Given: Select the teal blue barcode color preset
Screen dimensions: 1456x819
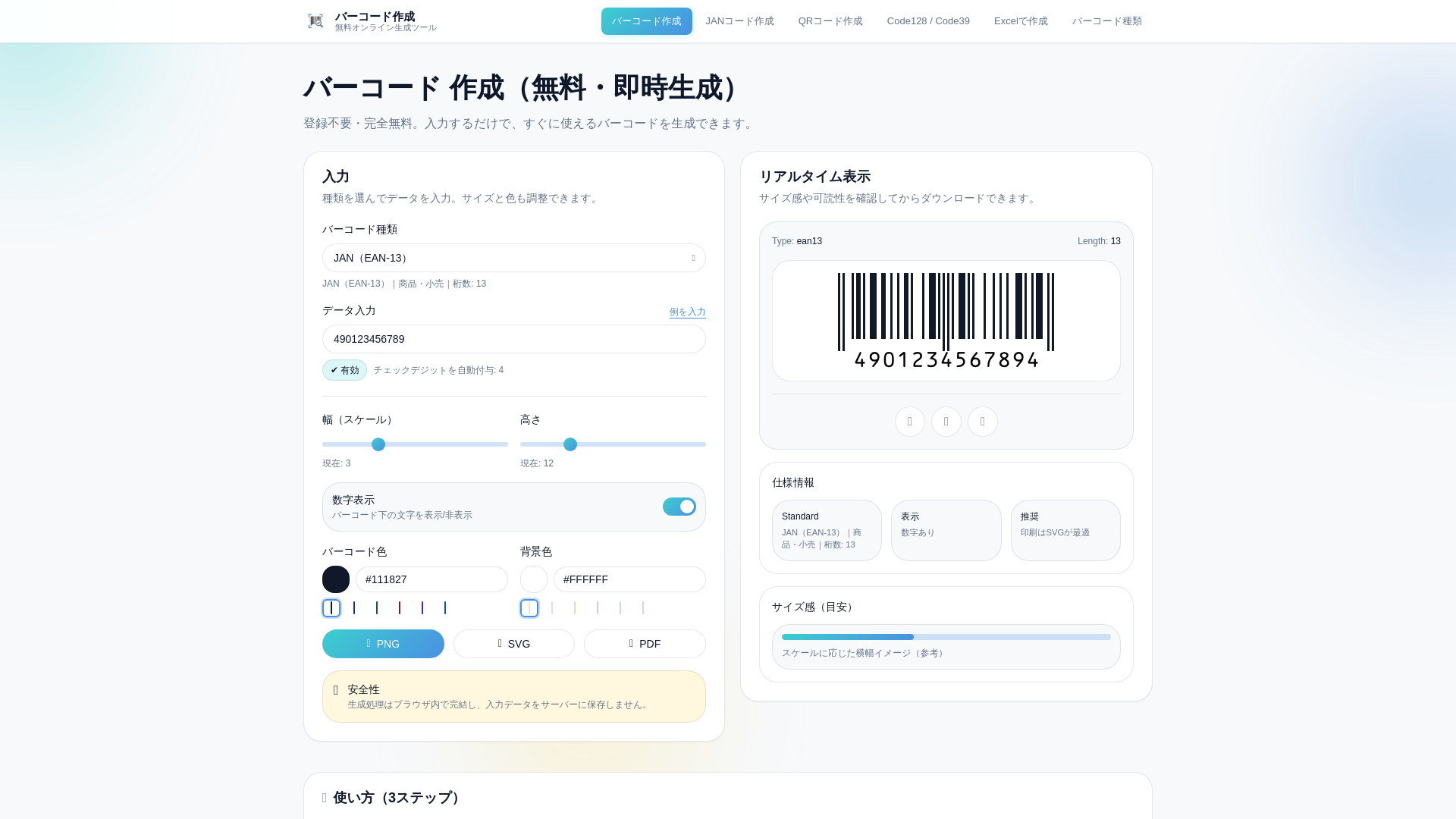Looking at the screenshot, I should [x=445, y=608].
